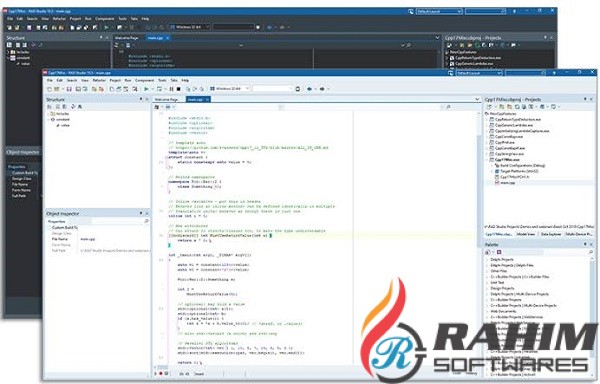Open the File menu in the light window
Viewport: 600px width, 384px height.
50,80
